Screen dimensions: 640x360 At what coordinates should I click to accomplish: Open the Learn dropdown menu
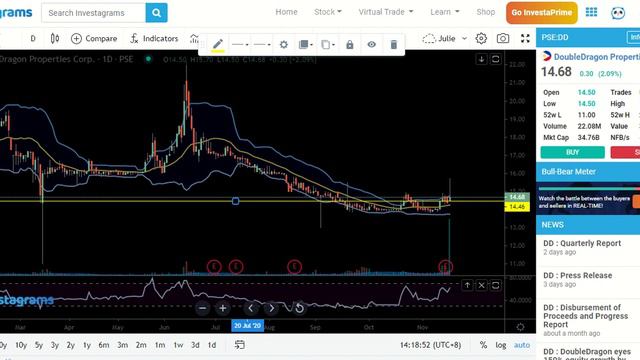click(x=444, y=12)
